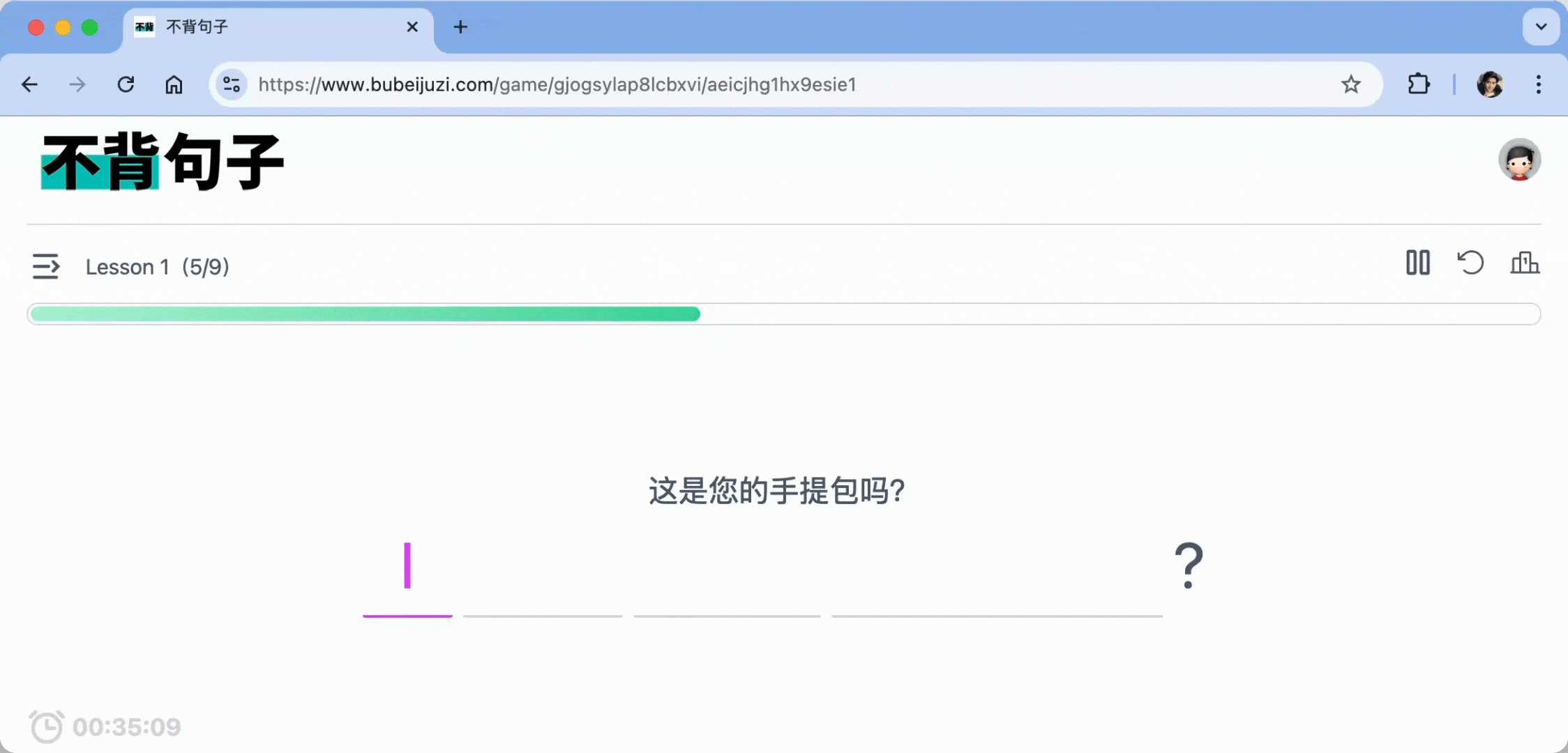Click the user avatar on page
The image size is (1568, 753).
click(1519, 160)
